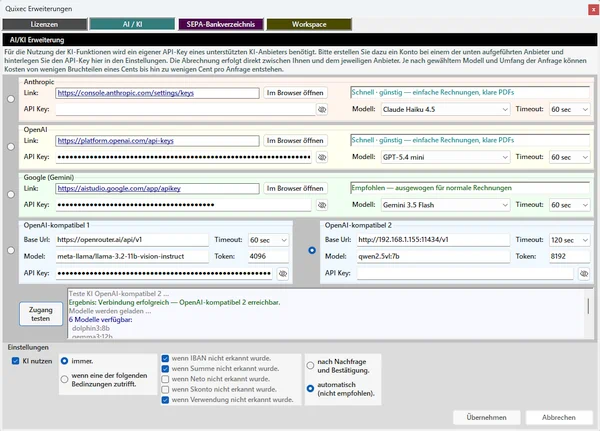Select the OpenAI-kompatibel 2 radio button
The image size is (600, 431).
(x=312, y=250)
